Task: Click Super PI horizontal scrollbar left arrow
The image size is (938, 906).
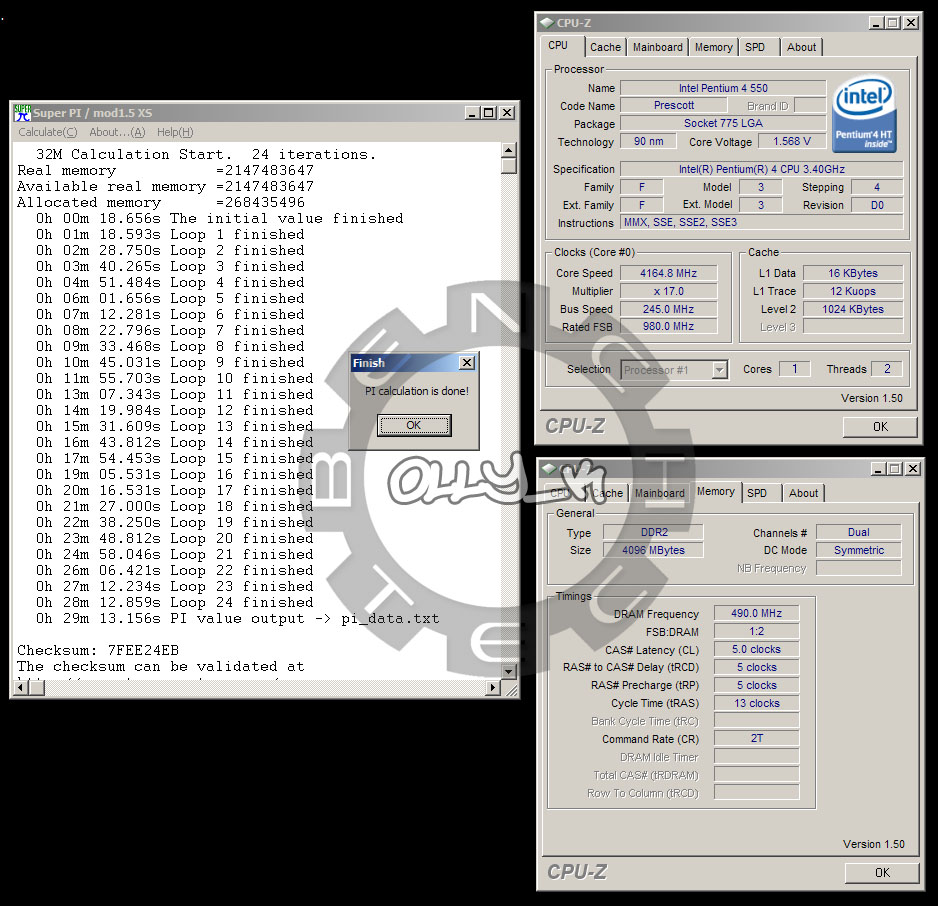Action: (x=21, y=688)
